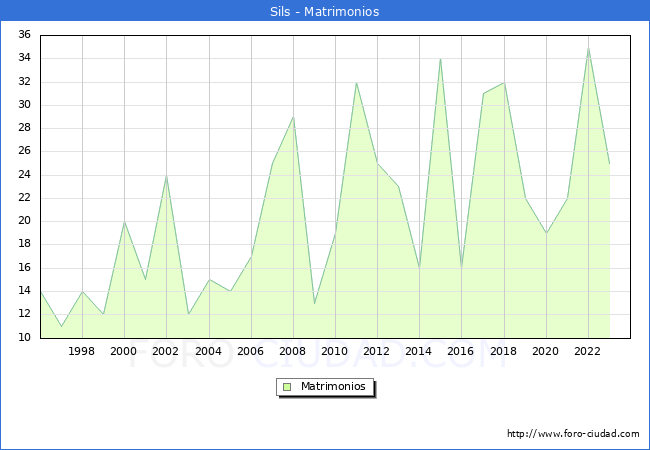
Task: Click the 1998 x-axis label
Action: click(81, 351)
